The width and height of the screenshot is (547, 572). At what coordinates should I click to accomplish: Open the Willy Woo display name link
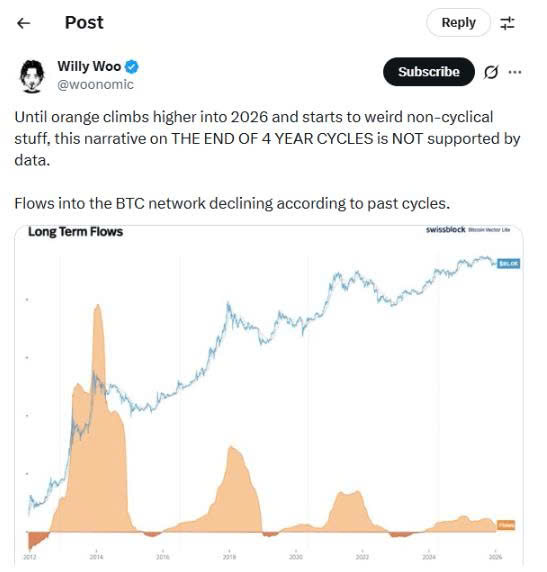(x=89, y=66)
